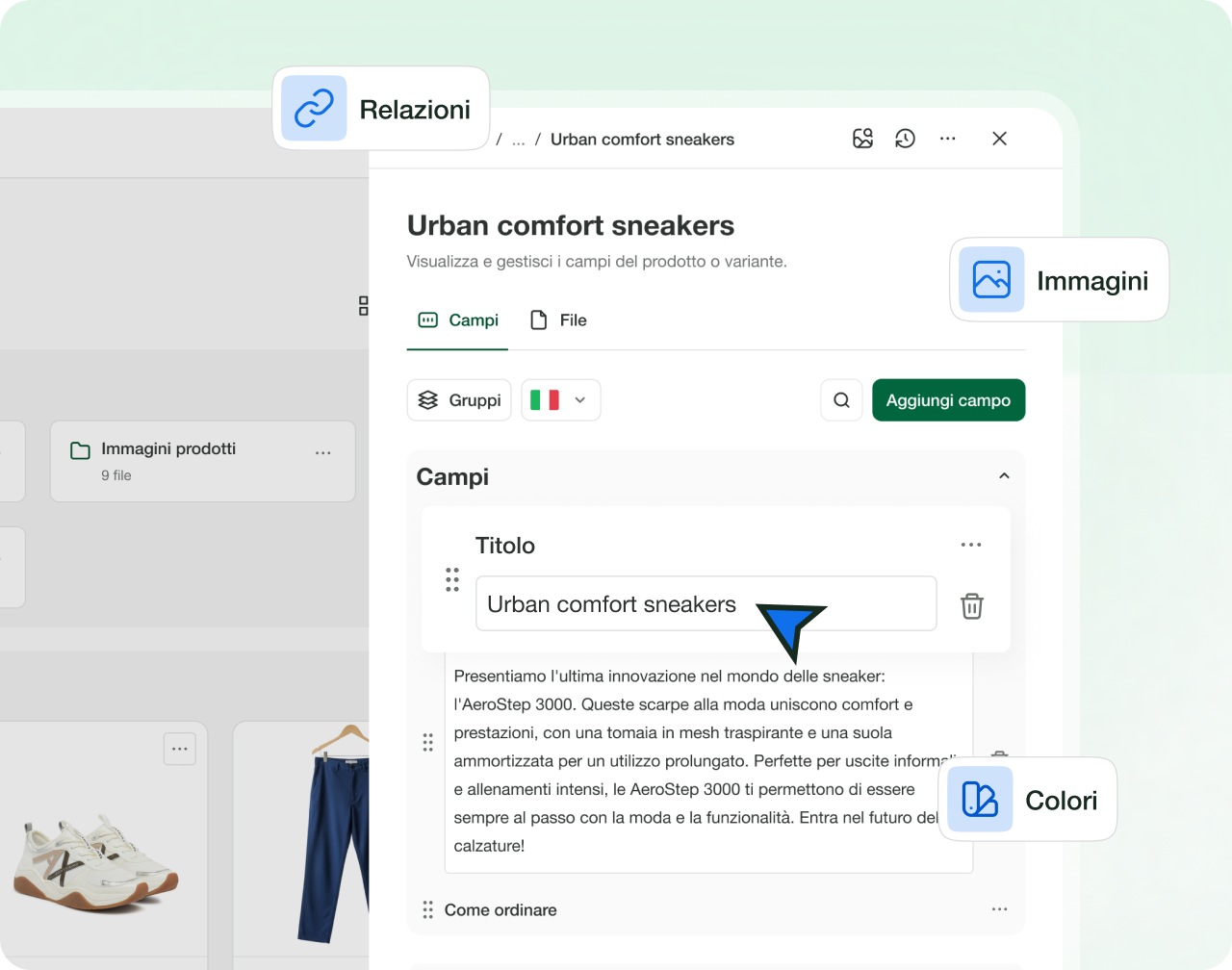Select the Campi tab
Screen dimensions: 1232x970
click(x=457, y=319)
